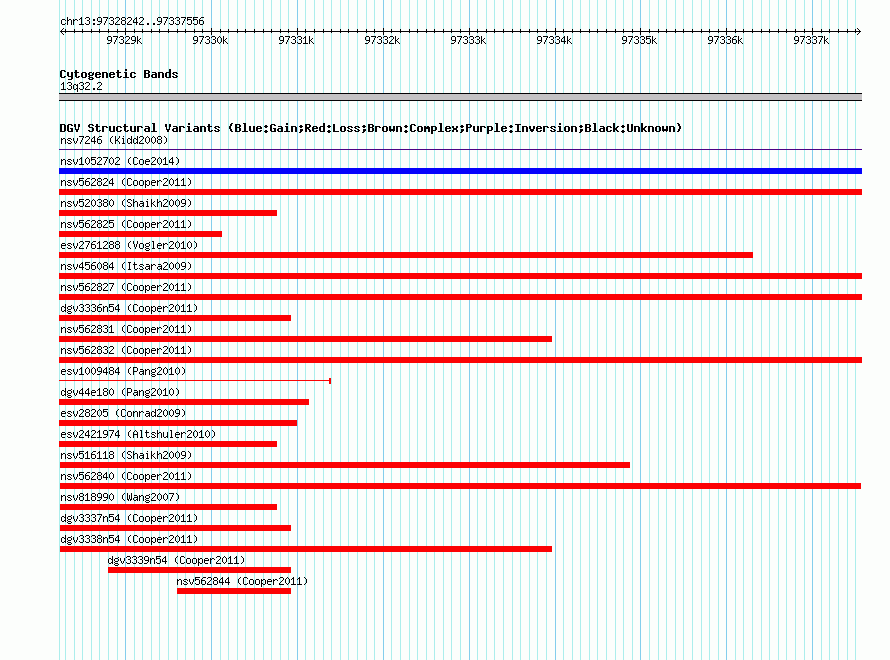Open the nsv562840 (Cooper2011) label

click(126, 476)
